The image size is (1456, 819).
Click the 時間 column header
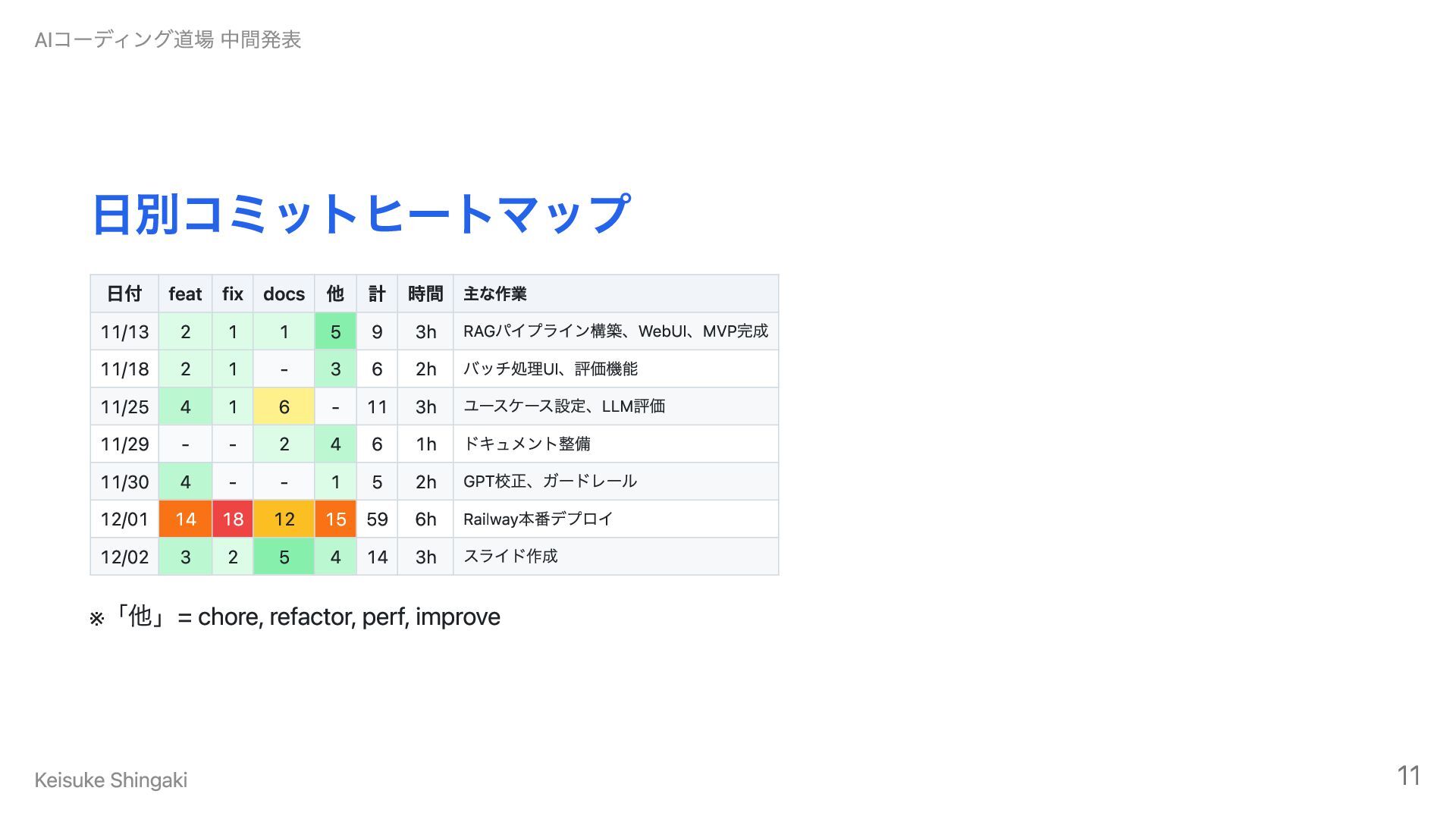pos(425,293)
